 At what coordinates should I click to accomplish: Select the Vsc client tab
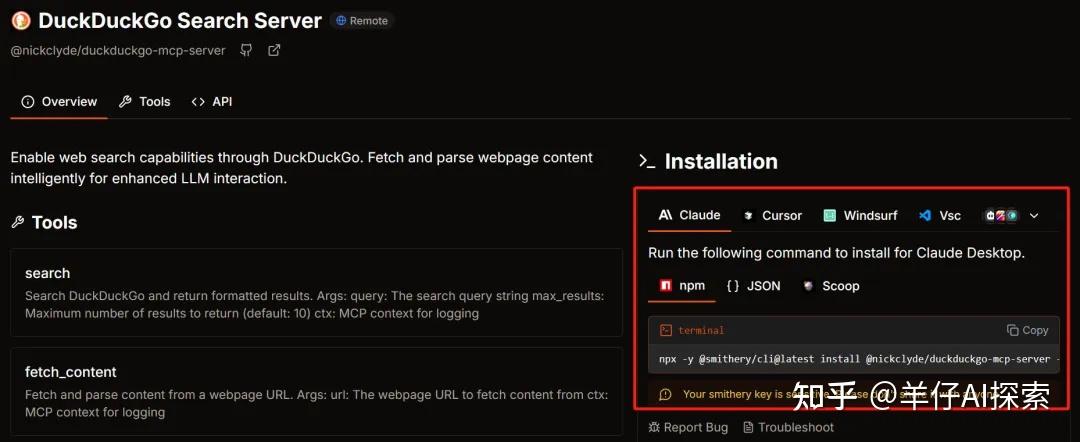pos(940,215)
